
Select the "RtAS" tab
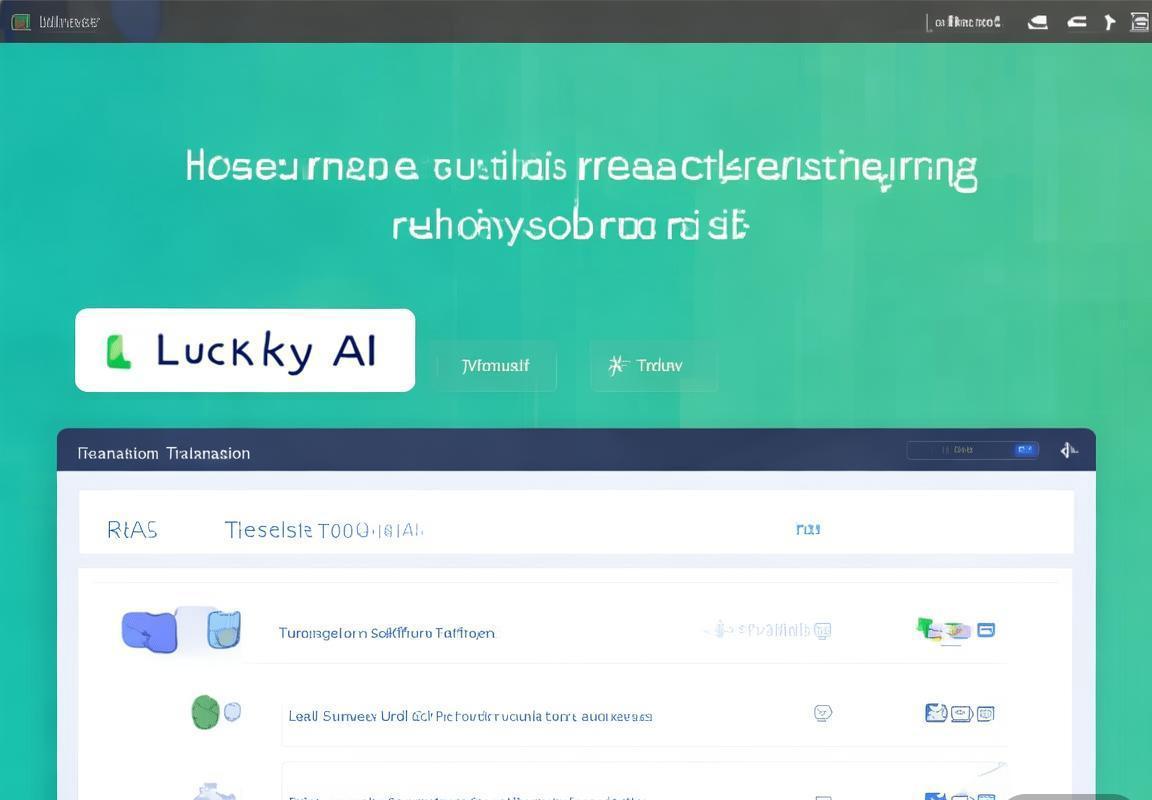point(132,530)
